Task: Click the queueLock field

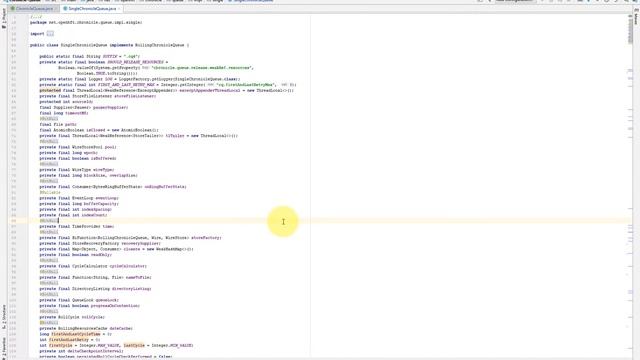Action: click(x=107, y=300)
